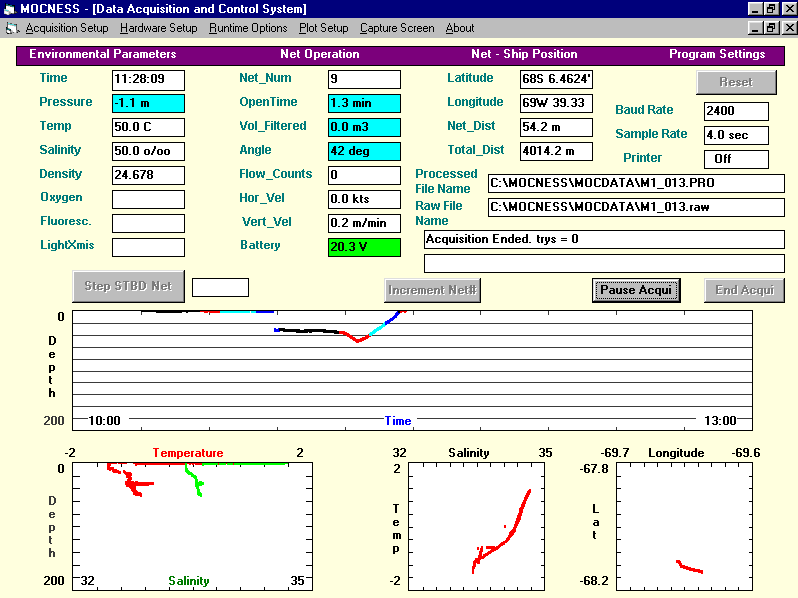Click the Depth versus Time plot
This screenshot has height=598, width=798.
pyautogui.click(x=412, y=370)
